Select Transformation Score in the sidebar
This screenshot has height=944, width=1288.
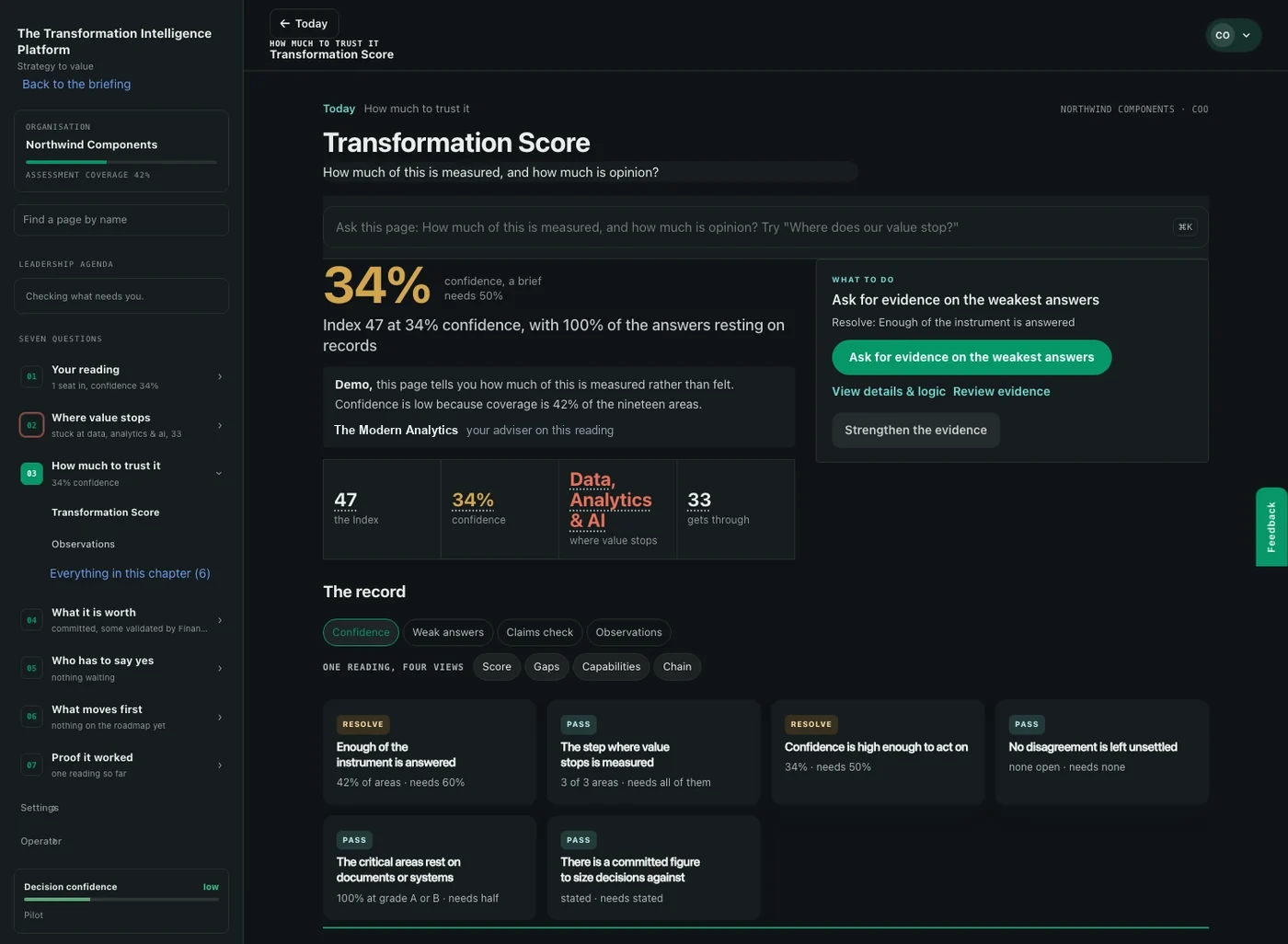coord(106,512)
